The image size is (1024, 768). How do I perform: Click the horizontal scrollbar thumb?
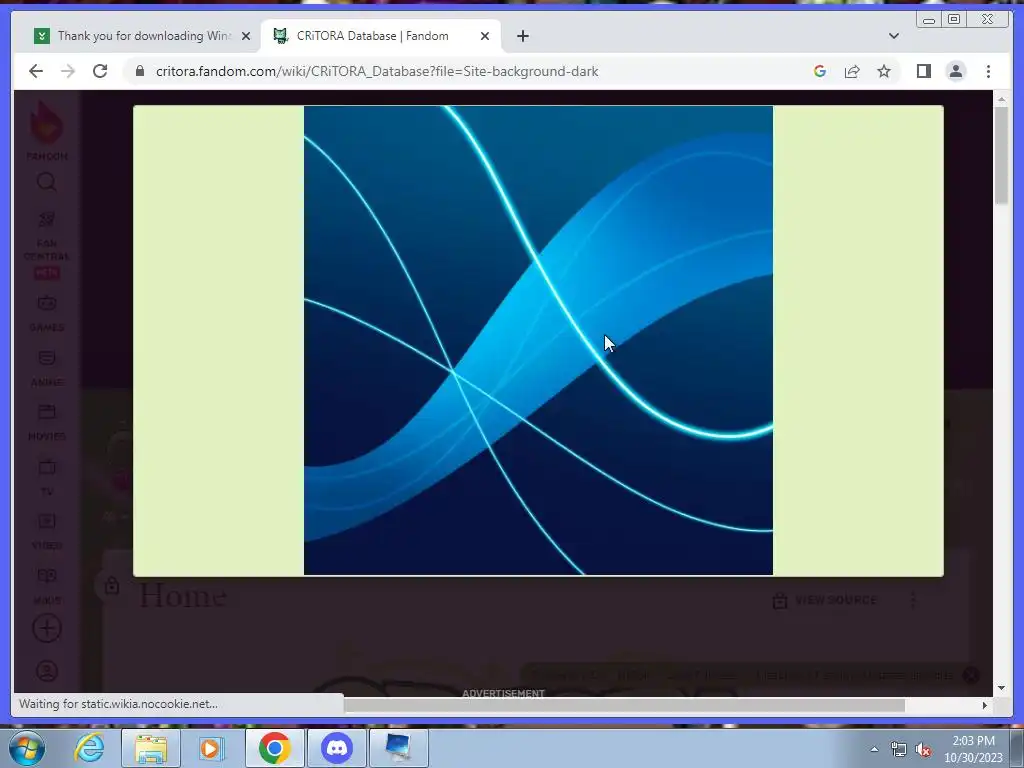(624, 705)
